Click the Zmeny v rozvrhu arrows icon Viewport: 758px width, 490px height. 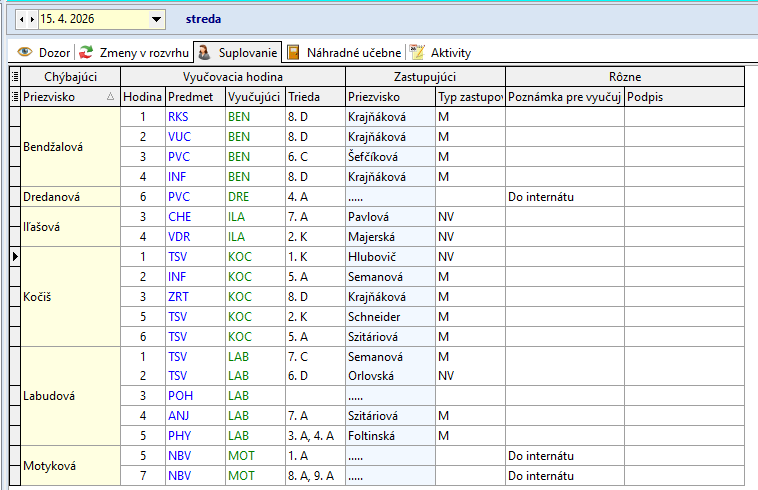click(x=87, y=52)
